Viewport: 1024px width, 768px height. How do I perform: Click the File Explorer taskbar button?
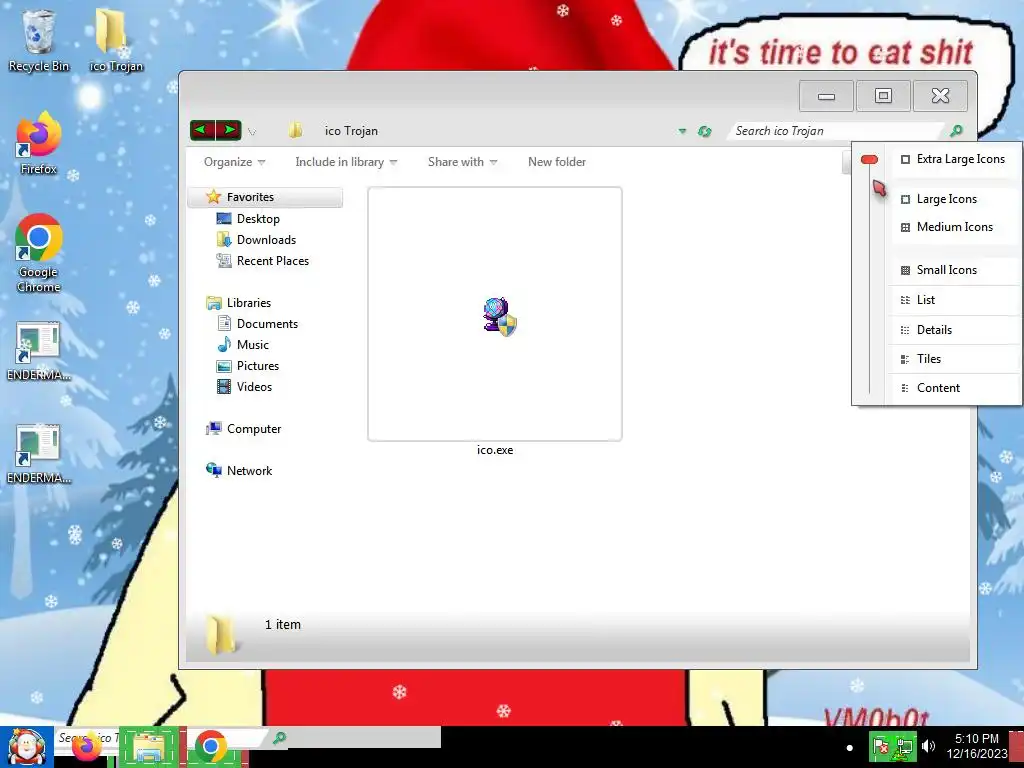(149, 747)
